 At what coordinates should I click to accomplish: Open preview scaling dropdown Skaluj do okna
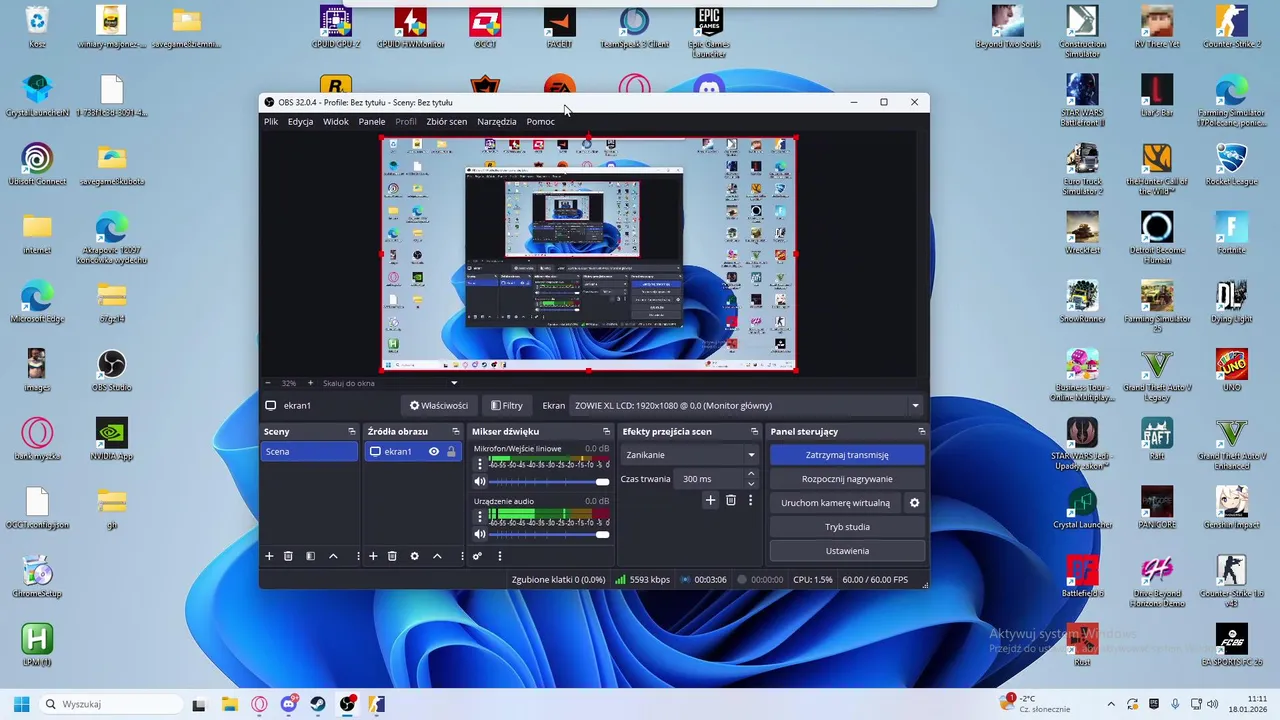(389, 383)
